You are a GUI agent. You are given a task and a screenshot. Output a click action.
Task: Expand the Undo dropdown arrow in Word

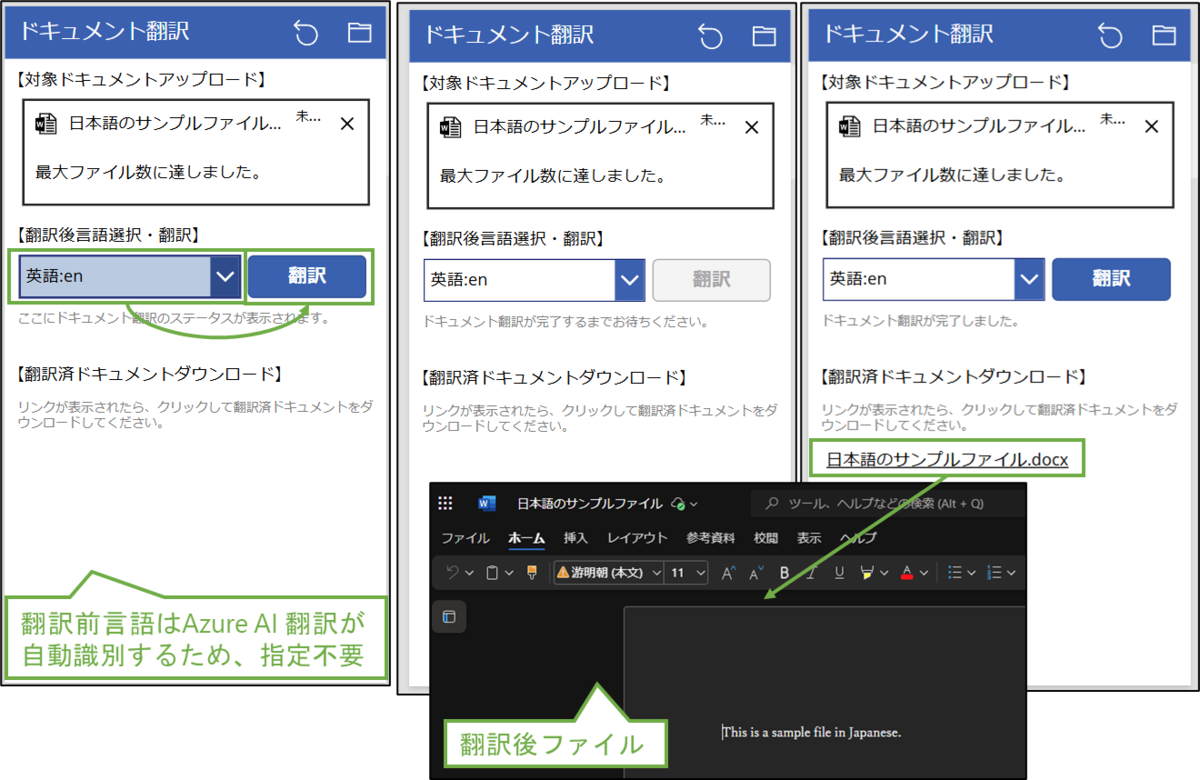pyautogui.click(x=470, y=573)
